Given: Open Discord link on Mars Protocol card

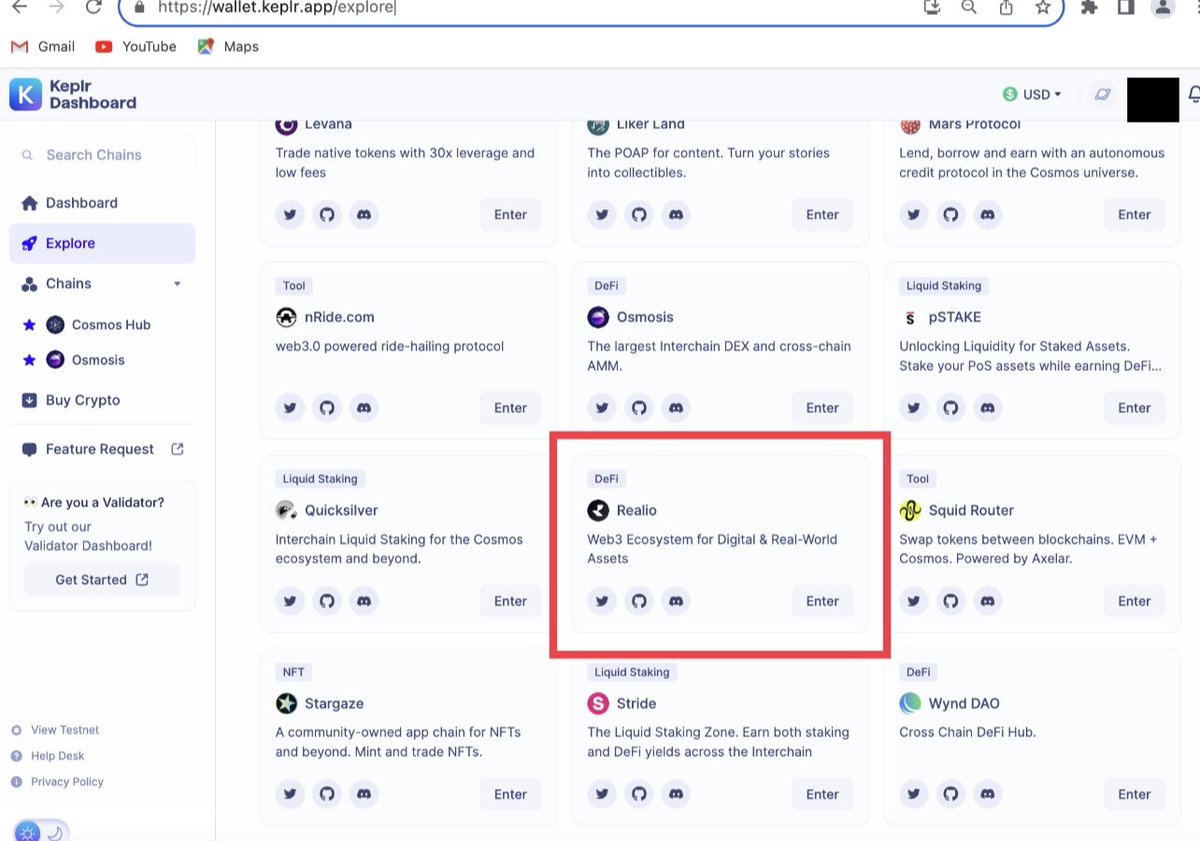Looking at the screenshot, I should coord(988,214).
